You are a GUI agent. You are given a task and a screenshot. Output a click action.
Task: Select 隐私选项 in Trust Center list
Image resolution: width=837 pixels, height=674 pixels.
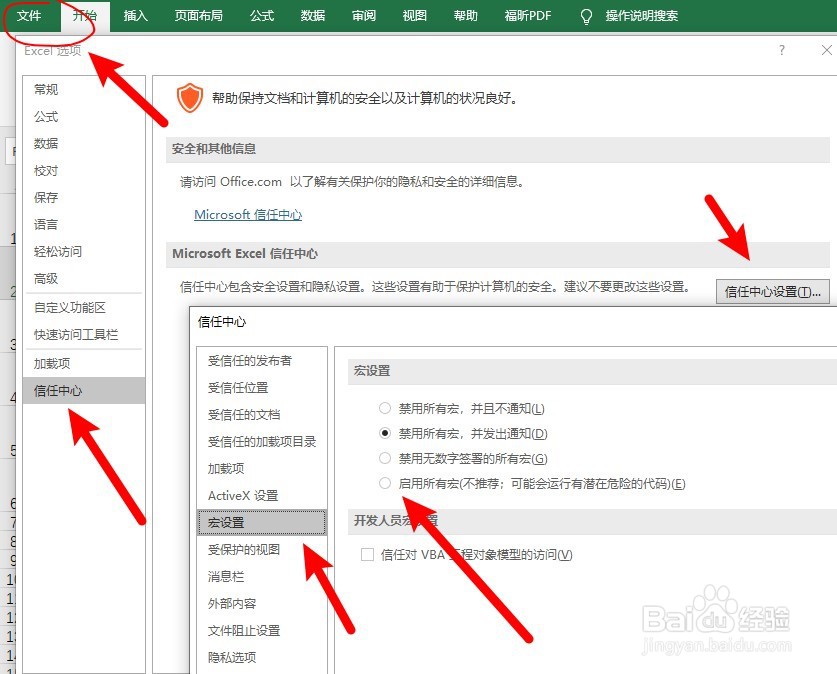tap(262, 657)
